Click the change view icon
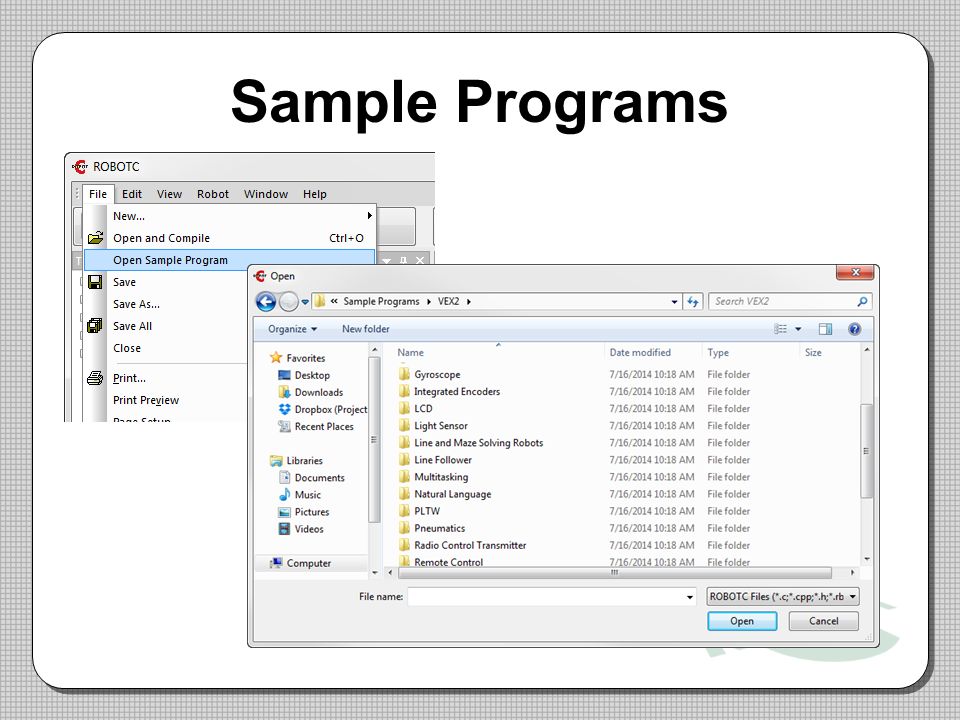 tap(781, 329)
